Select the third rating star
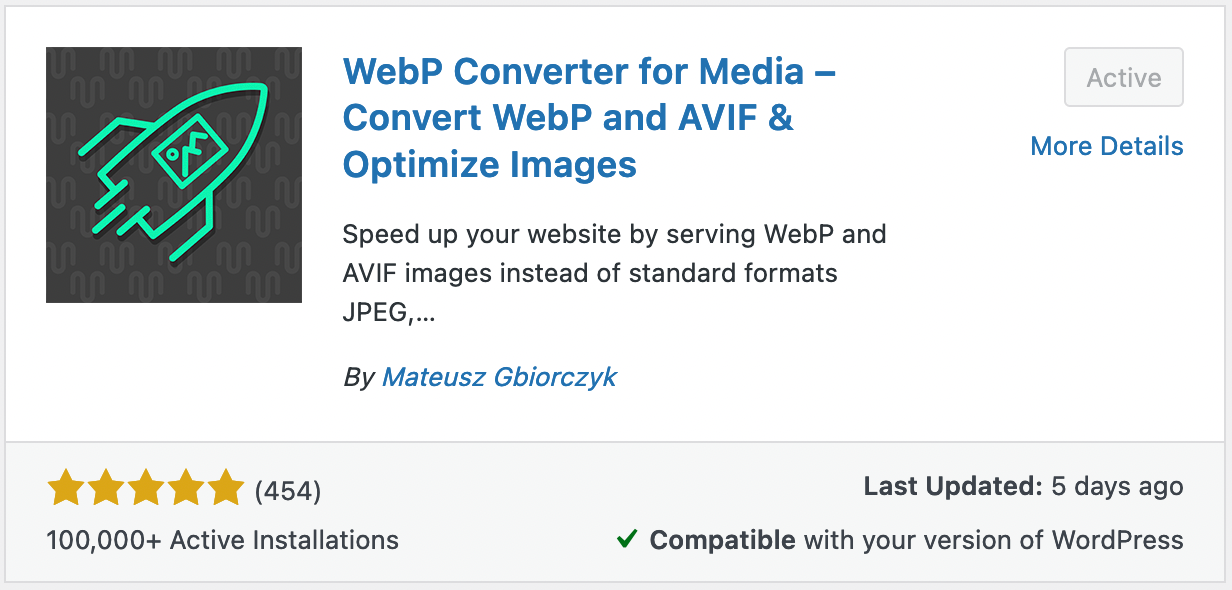This screenshot has height=590, width=1232. pos(146,489)
